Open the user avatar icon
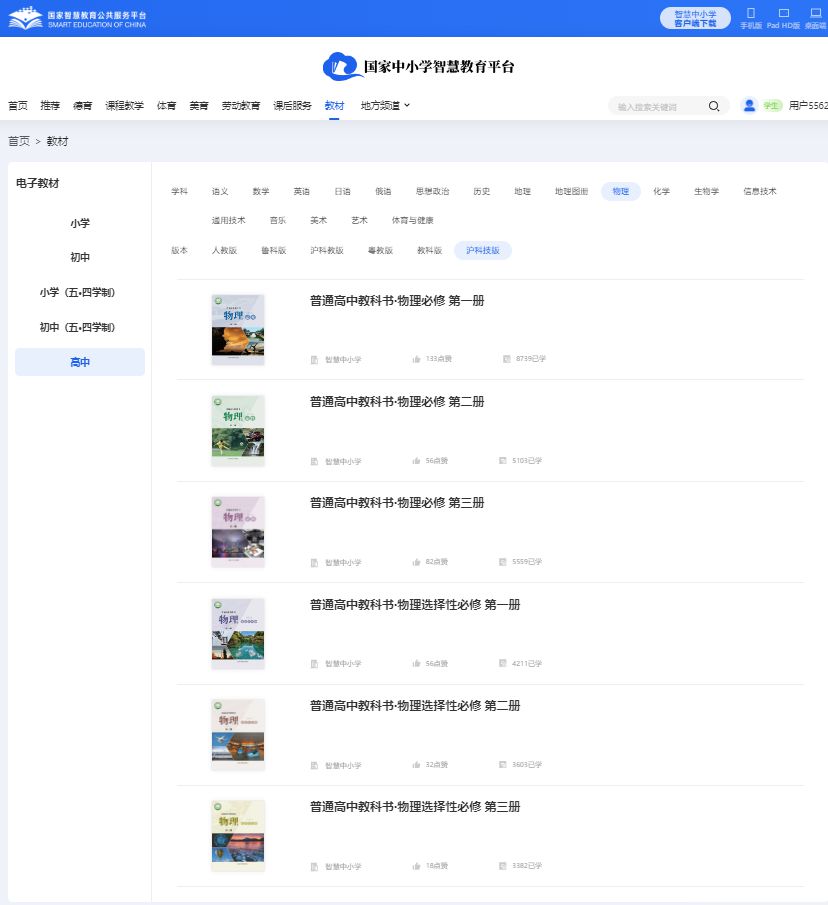This screenshot has height=905, width=828. coord(749,105)
